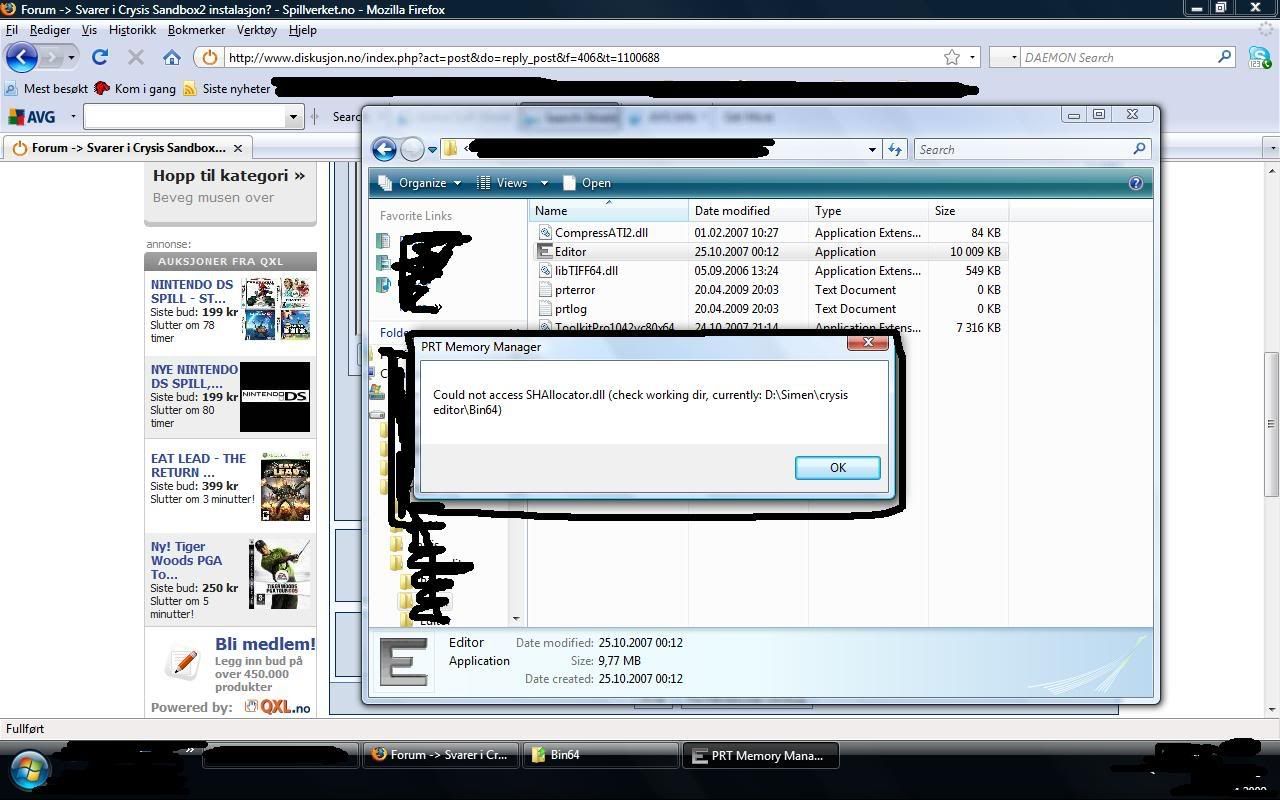The height and width of the screenshot is (800, 1280).
Task: Open Rediger menu
Action: [50, 30]
